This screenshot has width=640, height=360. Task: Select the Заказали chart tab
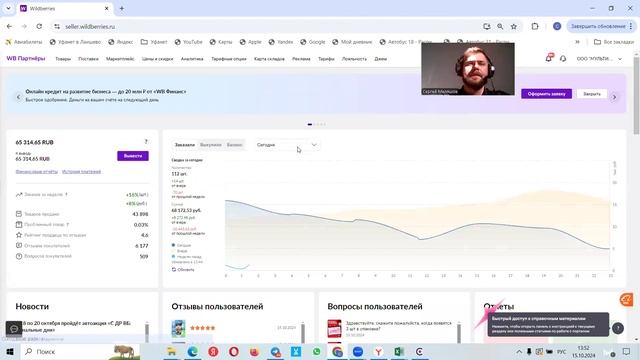coord(184,145)
